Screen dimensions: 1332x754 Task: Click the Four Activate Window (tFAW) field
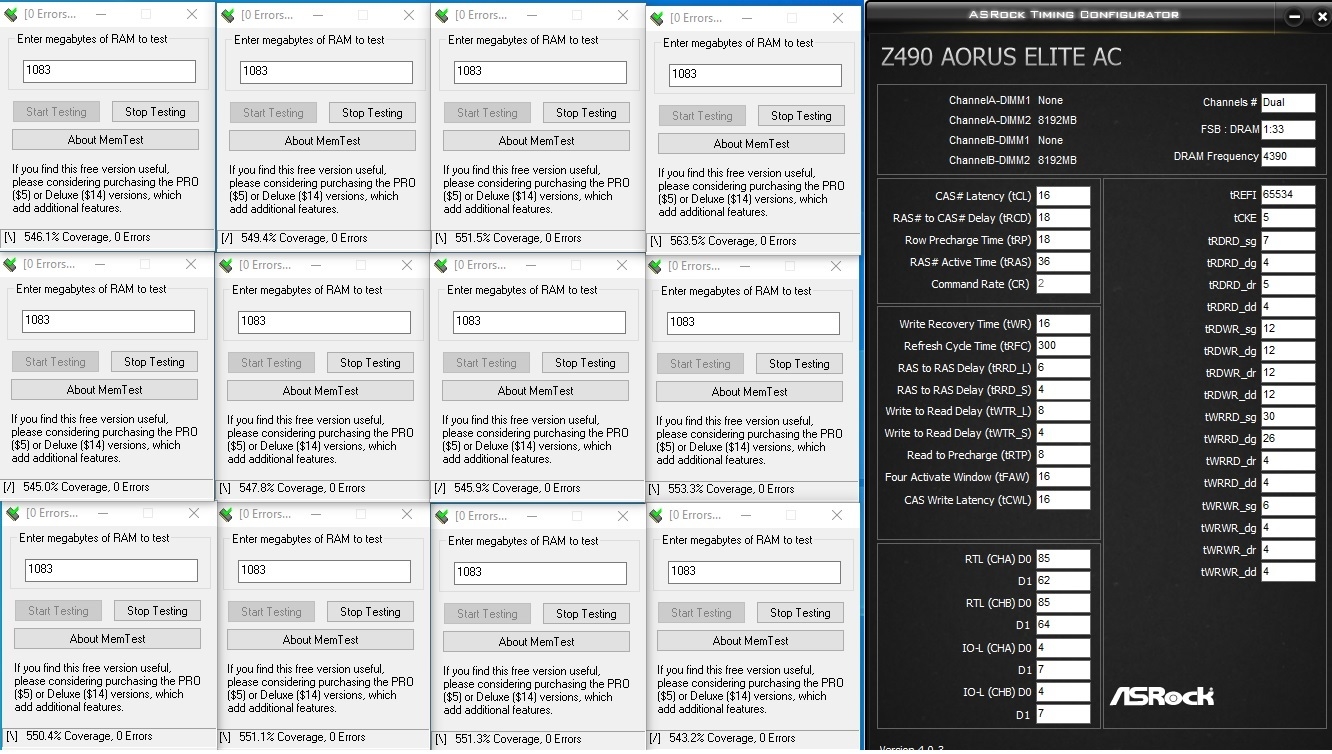(x=1063, y=477)
